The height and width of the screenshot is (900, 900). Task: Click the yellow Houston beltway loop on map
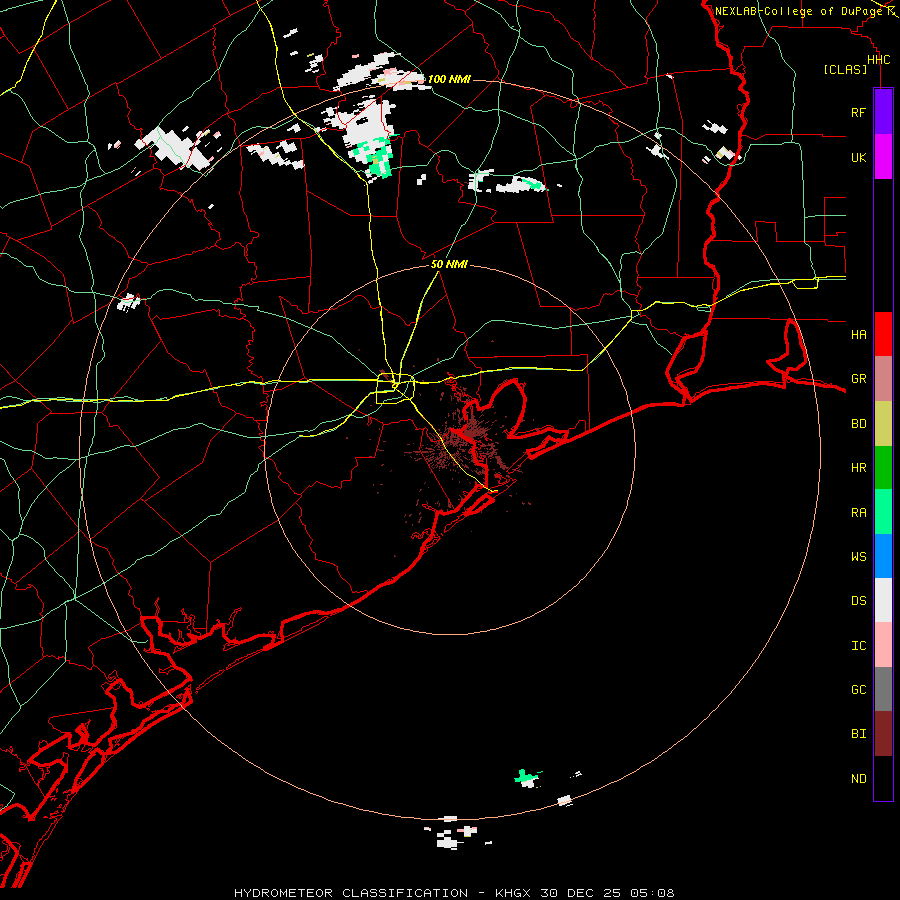(x=395, y=389)
